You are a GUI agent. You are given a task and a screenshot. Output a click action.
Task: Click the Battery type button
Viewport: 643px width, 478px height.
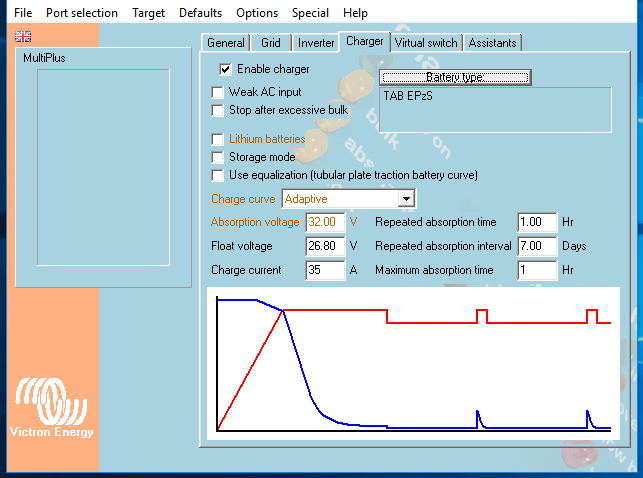pyautogui.click(x=455, y=77)
